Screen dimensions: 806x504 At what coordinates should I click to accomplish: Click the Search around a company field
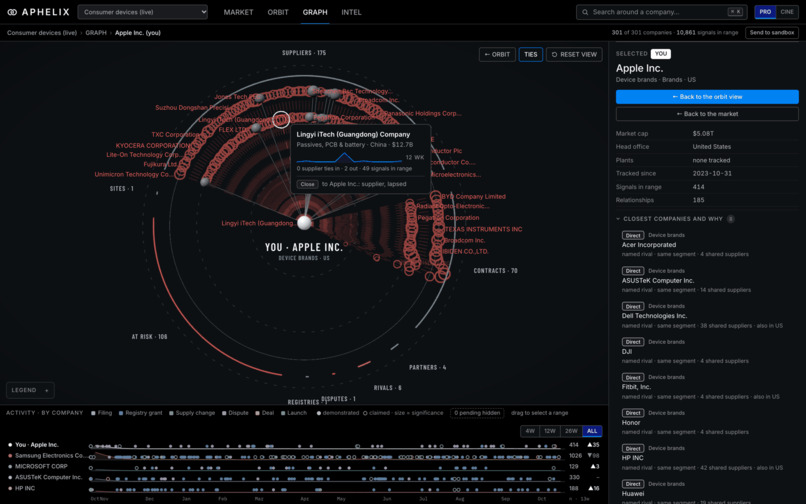click(661, 12)
